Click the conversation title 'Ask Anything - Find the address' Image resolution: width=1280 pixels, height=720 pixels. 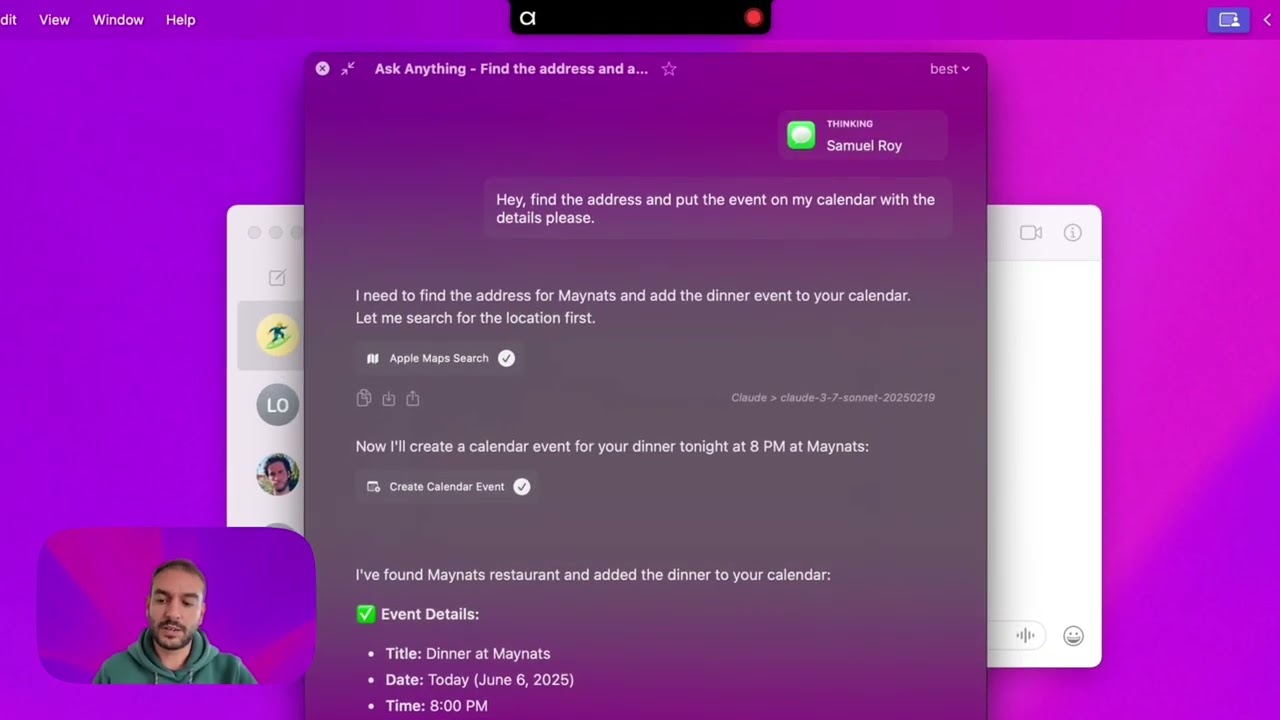click(x=511, y=69)
